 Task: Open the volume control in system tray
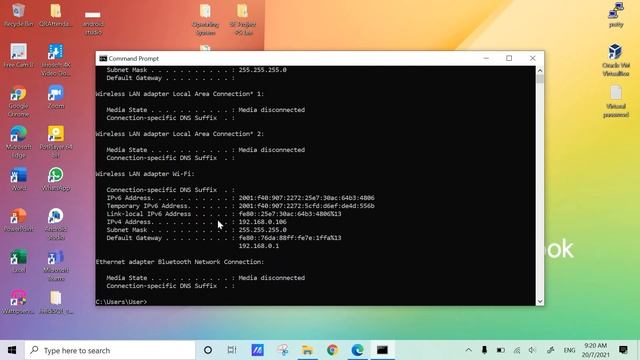(x=532, y=350)
